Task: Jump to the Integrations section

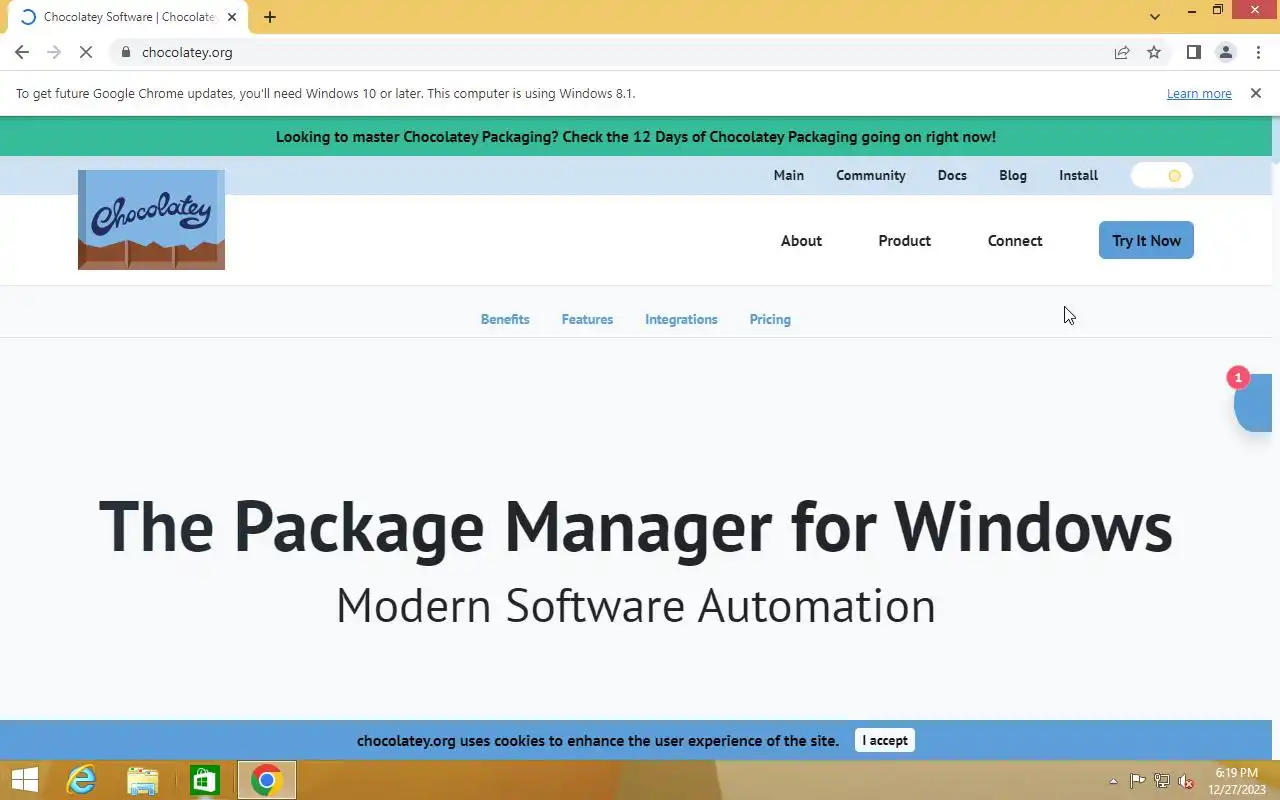Action: (x=681, y=319)
